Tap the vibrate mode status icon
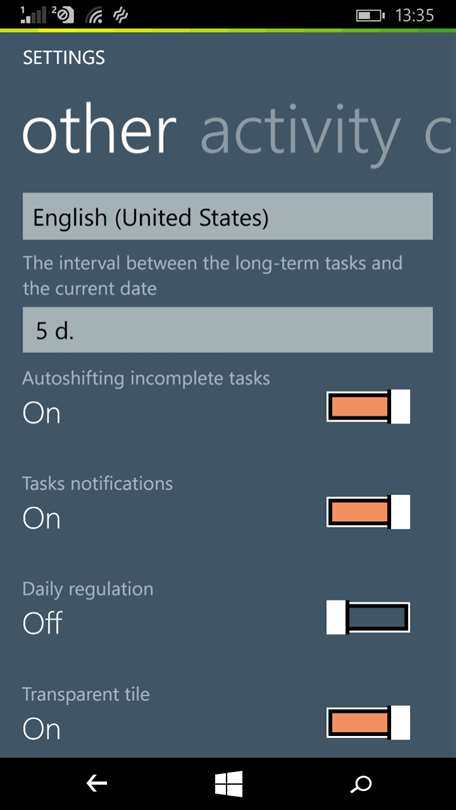The height and width of the screenshot is (810, 456). pos(120,16)
